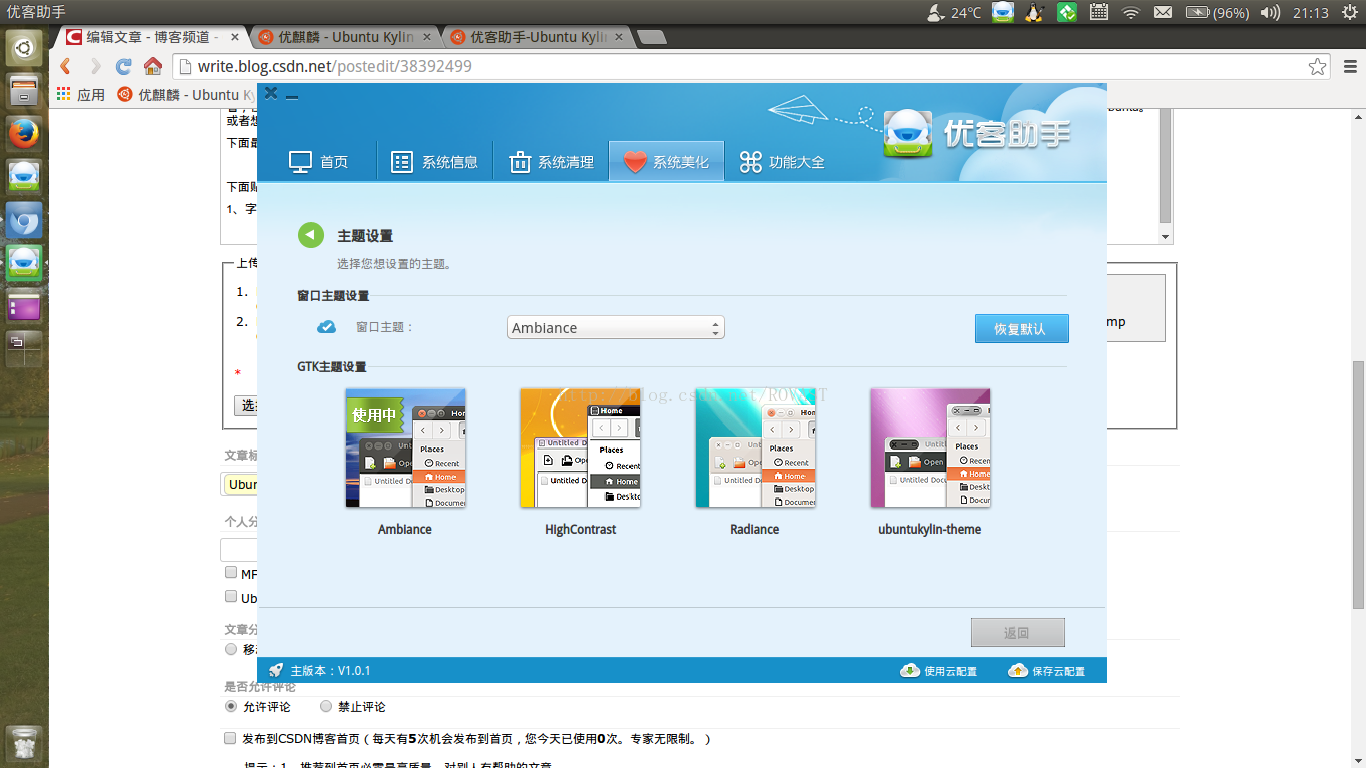This screenshot has height=768, width=1366.
Task: Click 保存云配置 in the status bar
Action: click(1046, 671)
